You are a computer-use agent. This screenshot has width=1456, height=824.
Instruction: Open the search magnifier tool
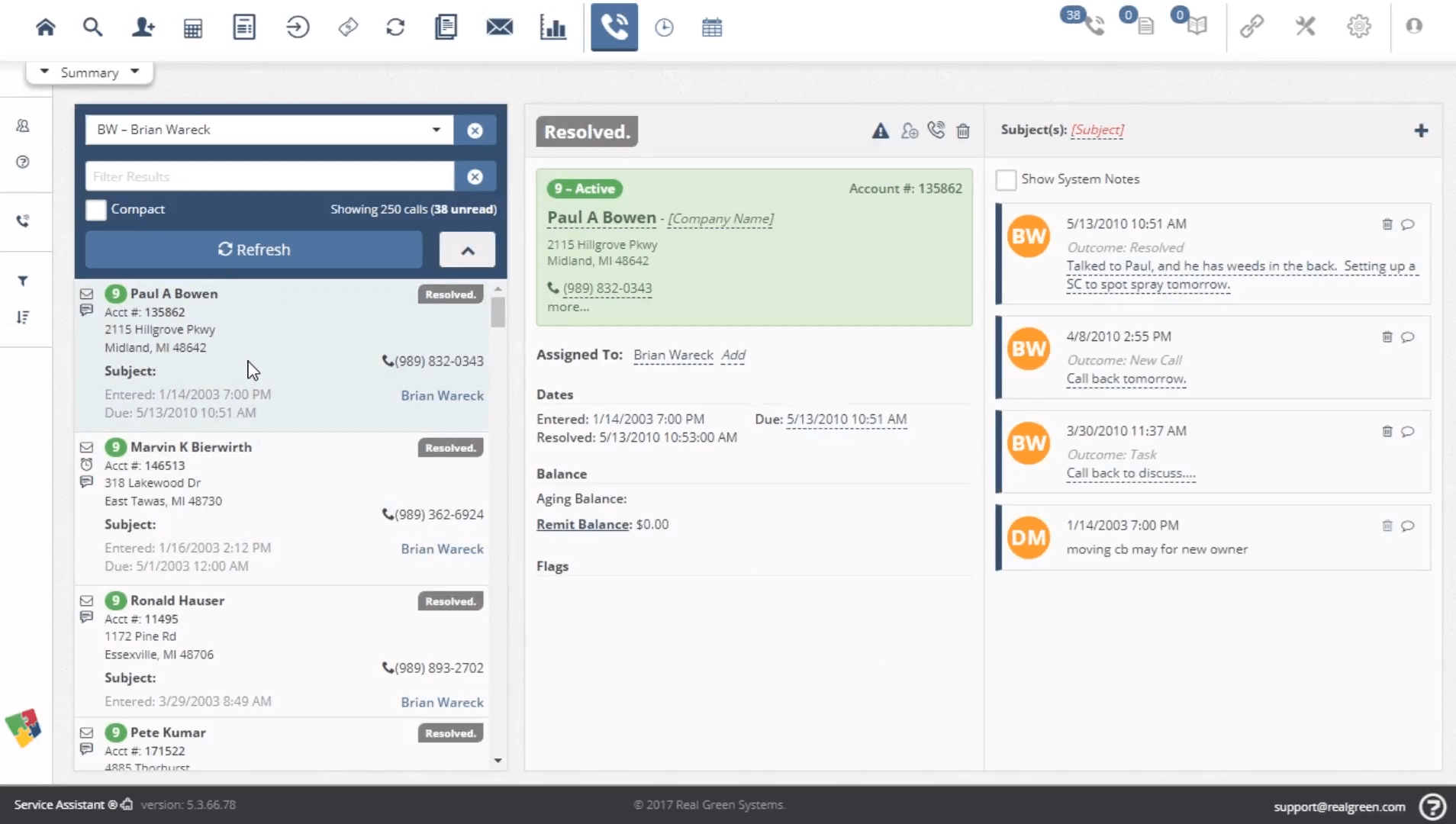point(92,27)
